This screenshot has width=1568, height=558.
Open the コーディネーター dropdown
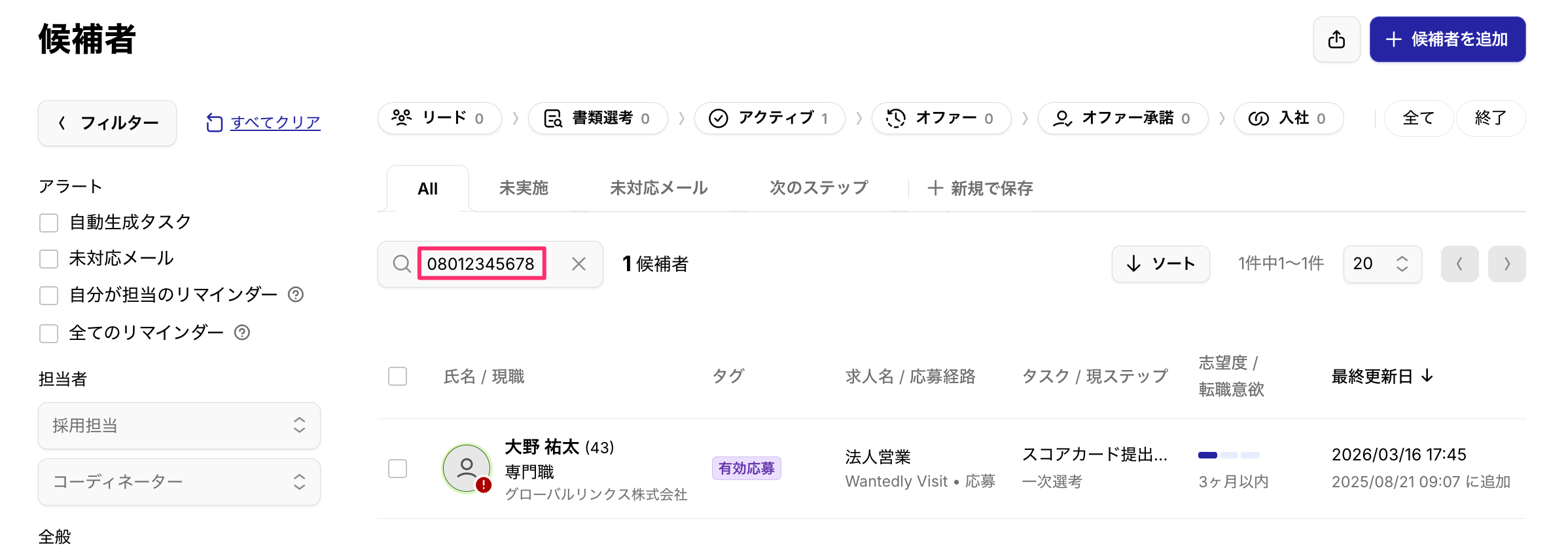179,482
